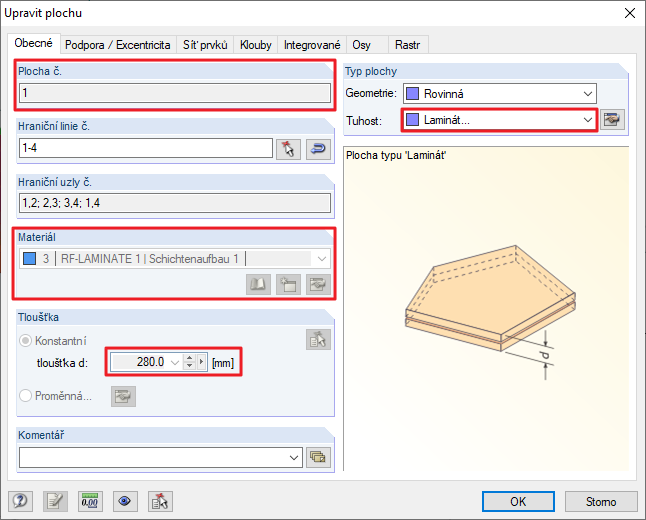Click the Hraniční uzly č. field

tap(175, 203)
